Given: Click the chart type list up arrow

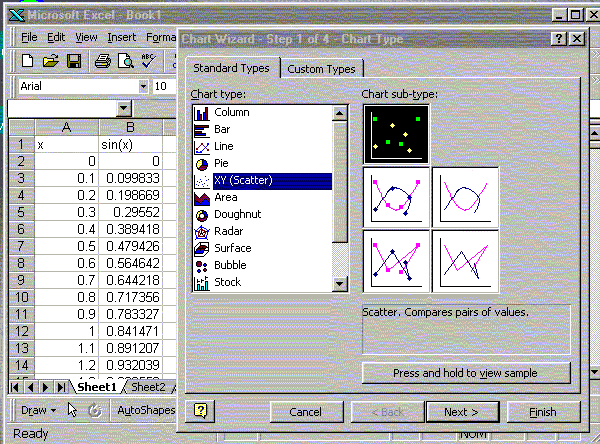Looking at the screenshot, I should (340, 113).
